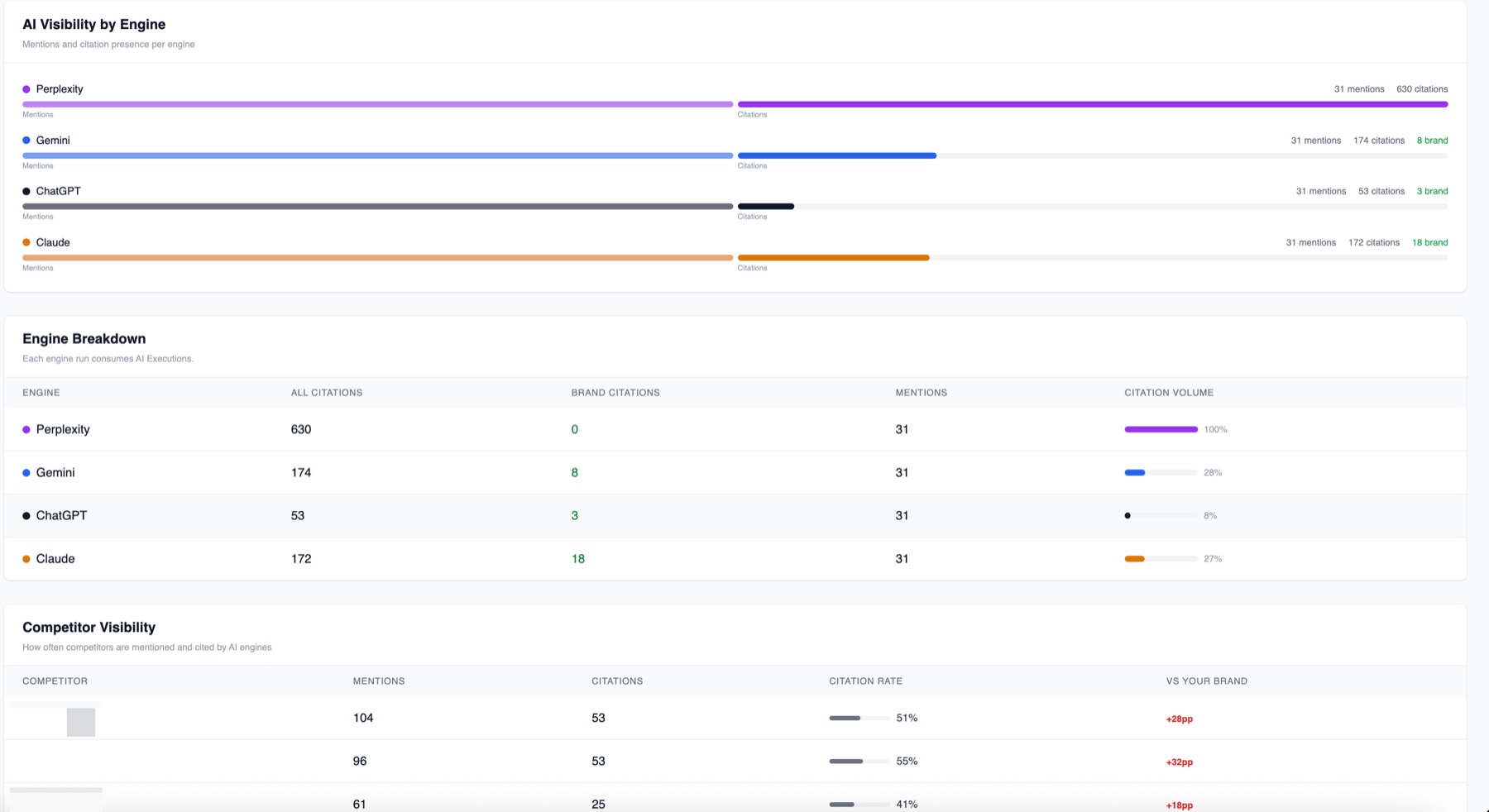Click competitor mentions value 104
Screen dimensions: 1489x812
click(363, 718)
